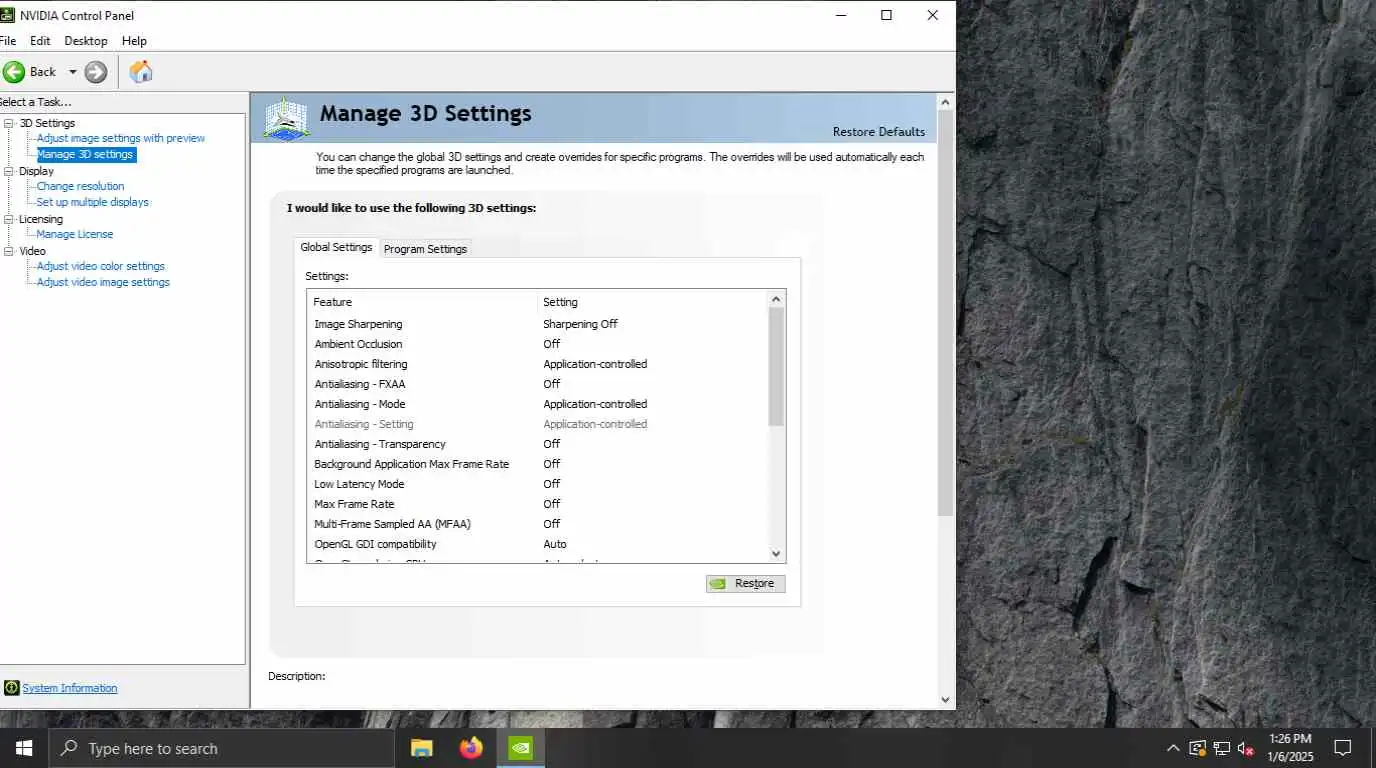The width and height of the screenshot is (1376, 768).
Task: Open Change resolution task
Action: point(80,186)
